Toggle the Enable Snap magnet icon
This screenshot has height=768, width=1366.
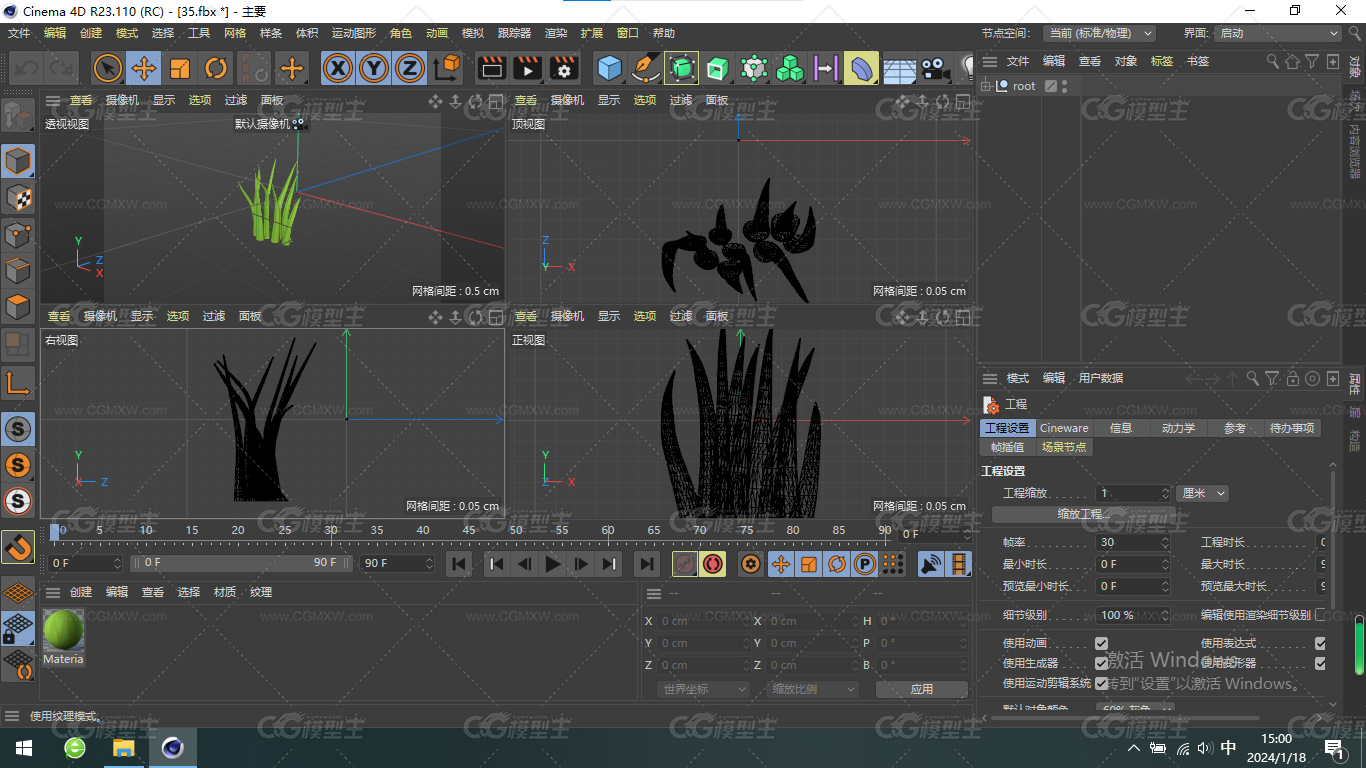tap(18, 547)
